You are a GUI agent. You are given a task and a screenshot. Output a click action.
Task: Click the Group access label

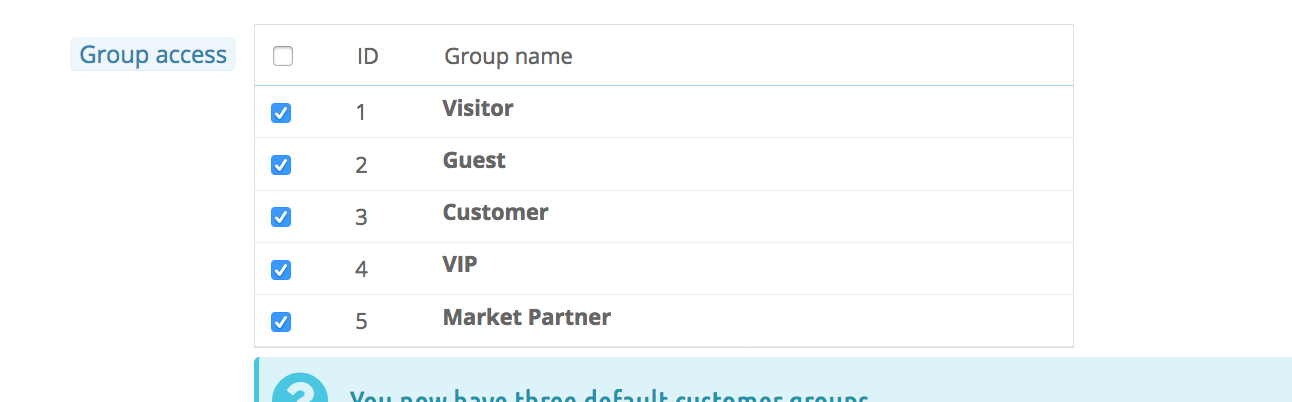click(153, 54)
